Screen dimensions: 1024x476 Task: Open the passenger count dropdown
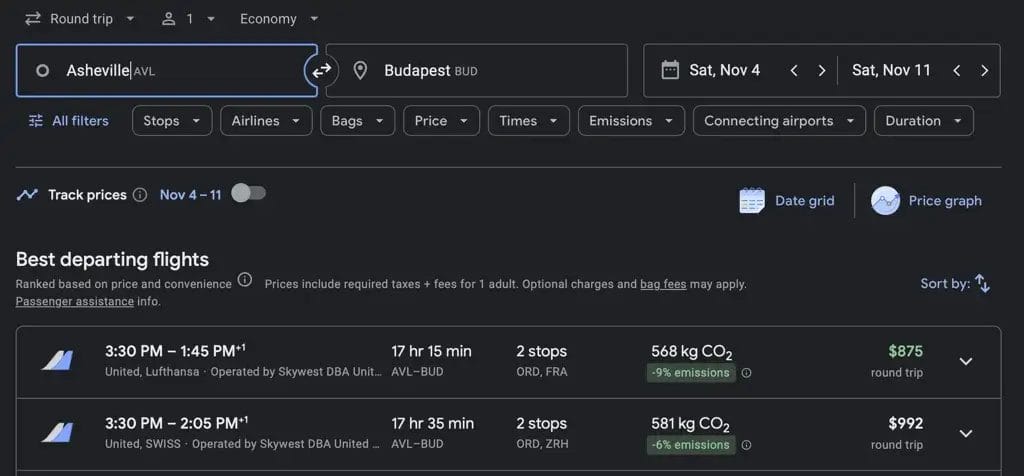188,19
